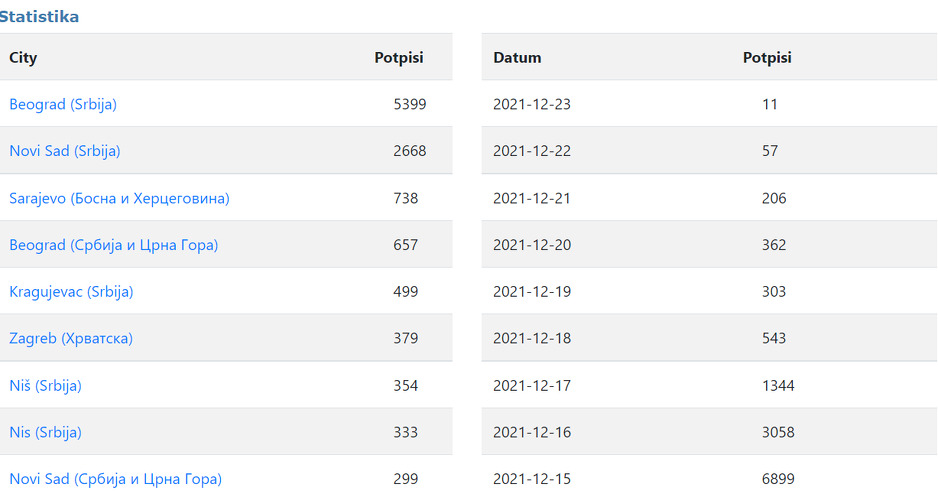Click the Datum column header

[x=517, y=57]
